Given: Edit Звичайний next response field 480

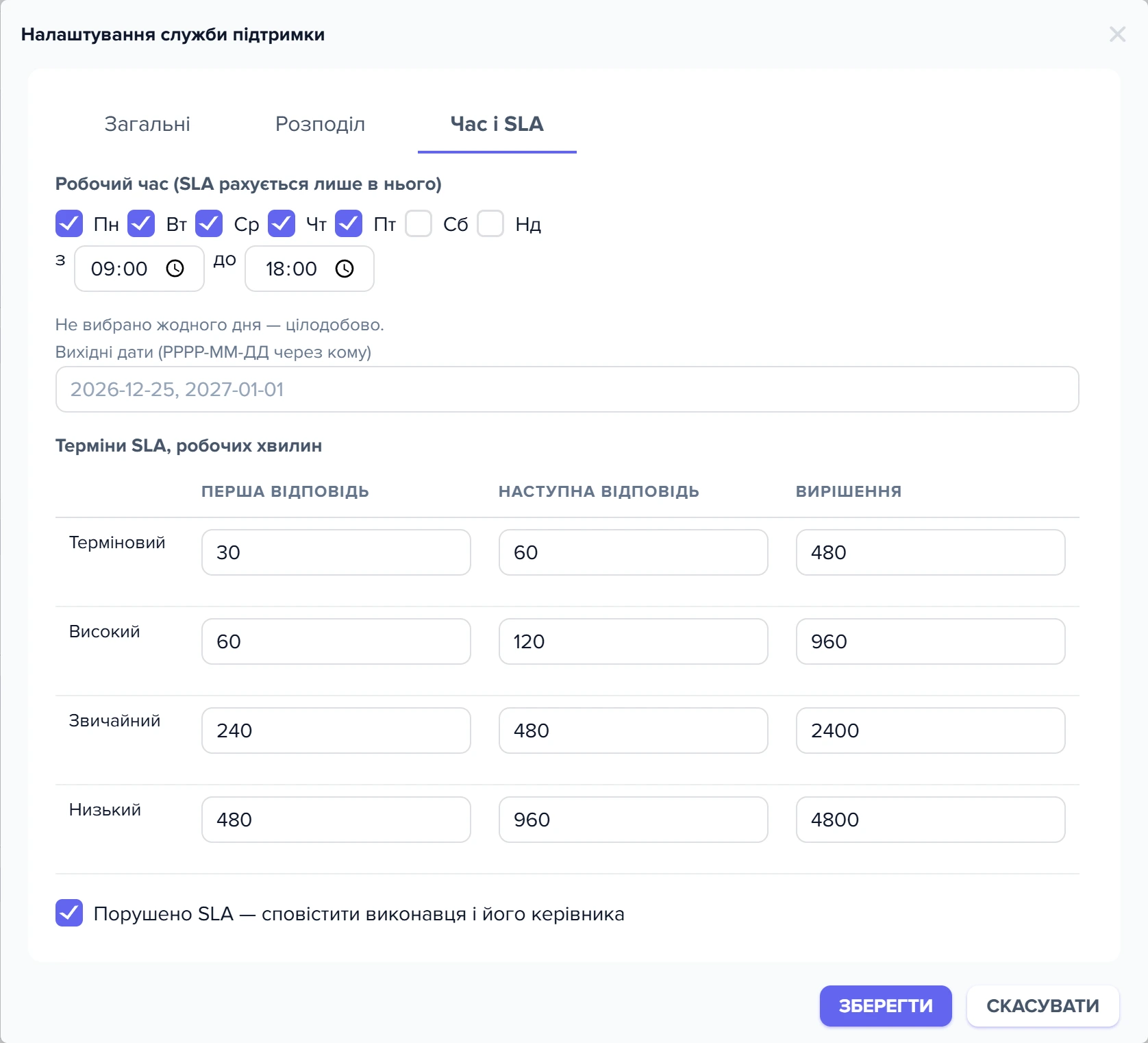Looking at the screenshot, I should pos(634,731).
